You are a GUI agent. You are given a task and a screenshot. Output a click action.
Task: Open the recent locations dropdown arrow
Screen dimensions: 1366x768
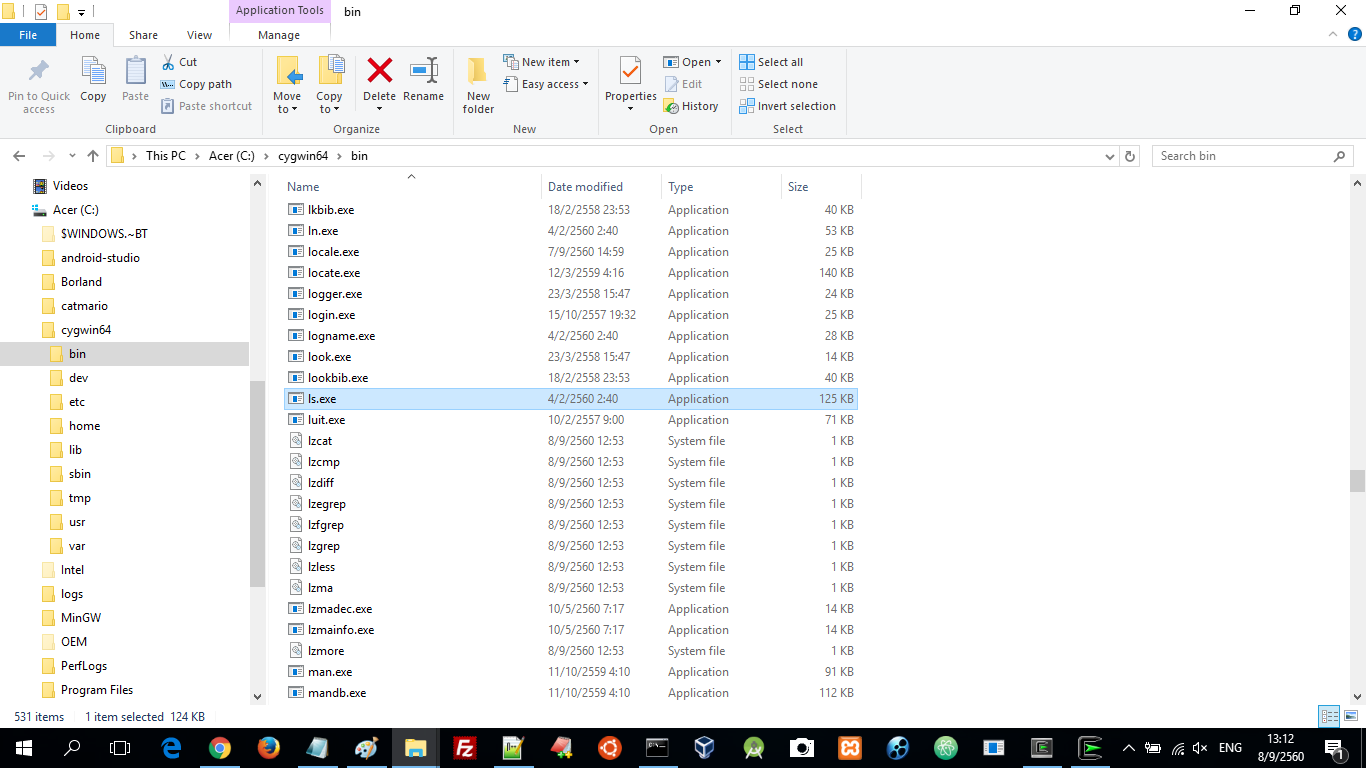(72, 156)
